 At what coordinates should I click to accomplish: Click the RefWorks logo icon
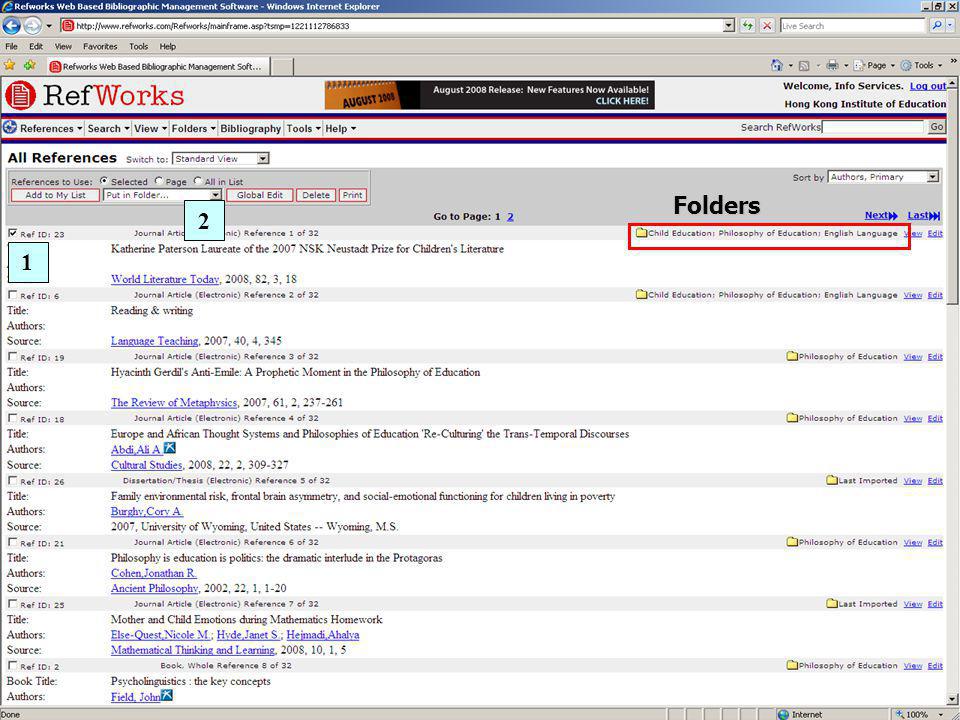pos(20,95)
